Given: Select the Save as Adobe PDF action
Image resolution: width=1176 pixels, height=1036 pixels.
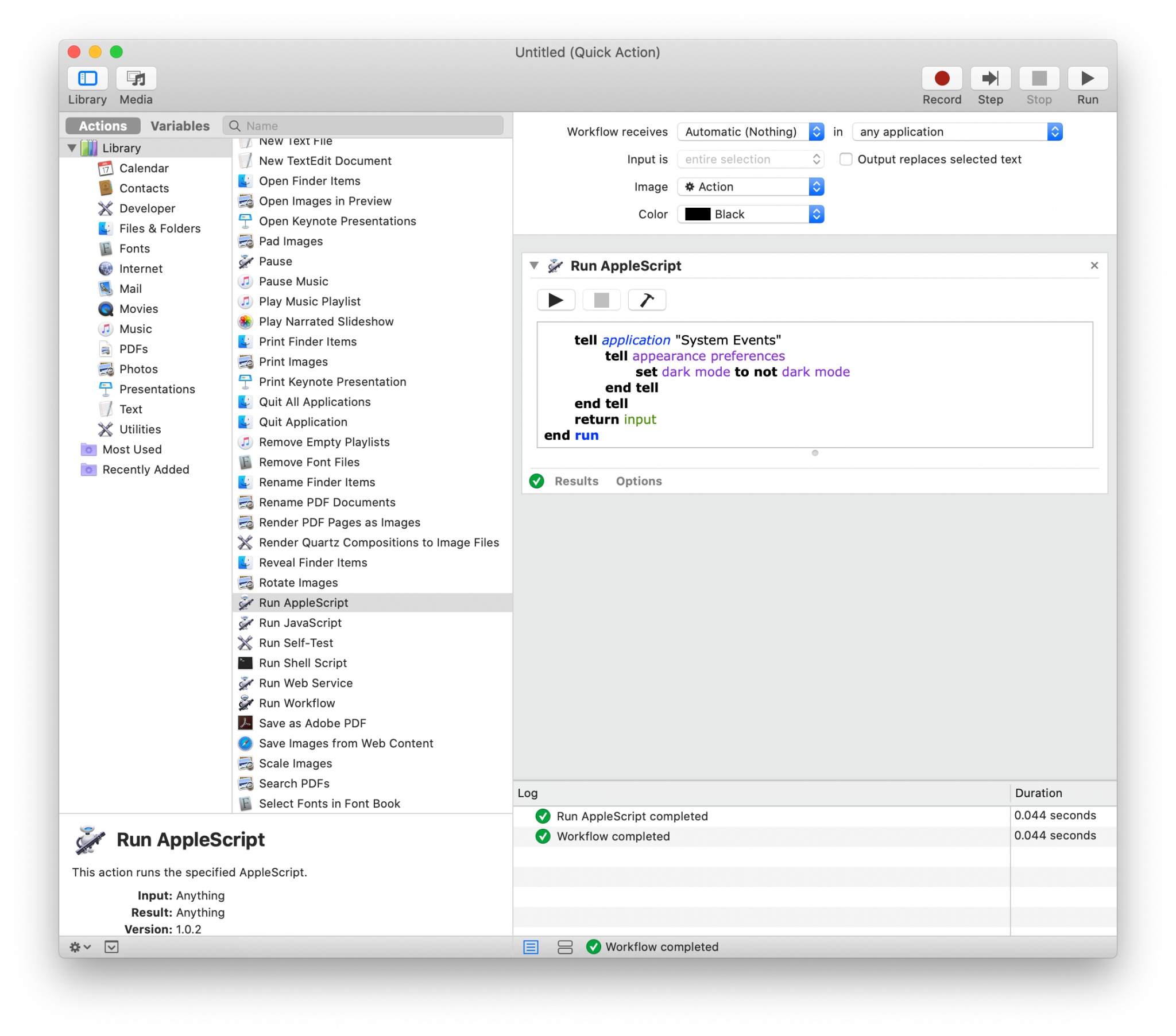Looking at the screenshot, I should (x=372, y=724).
